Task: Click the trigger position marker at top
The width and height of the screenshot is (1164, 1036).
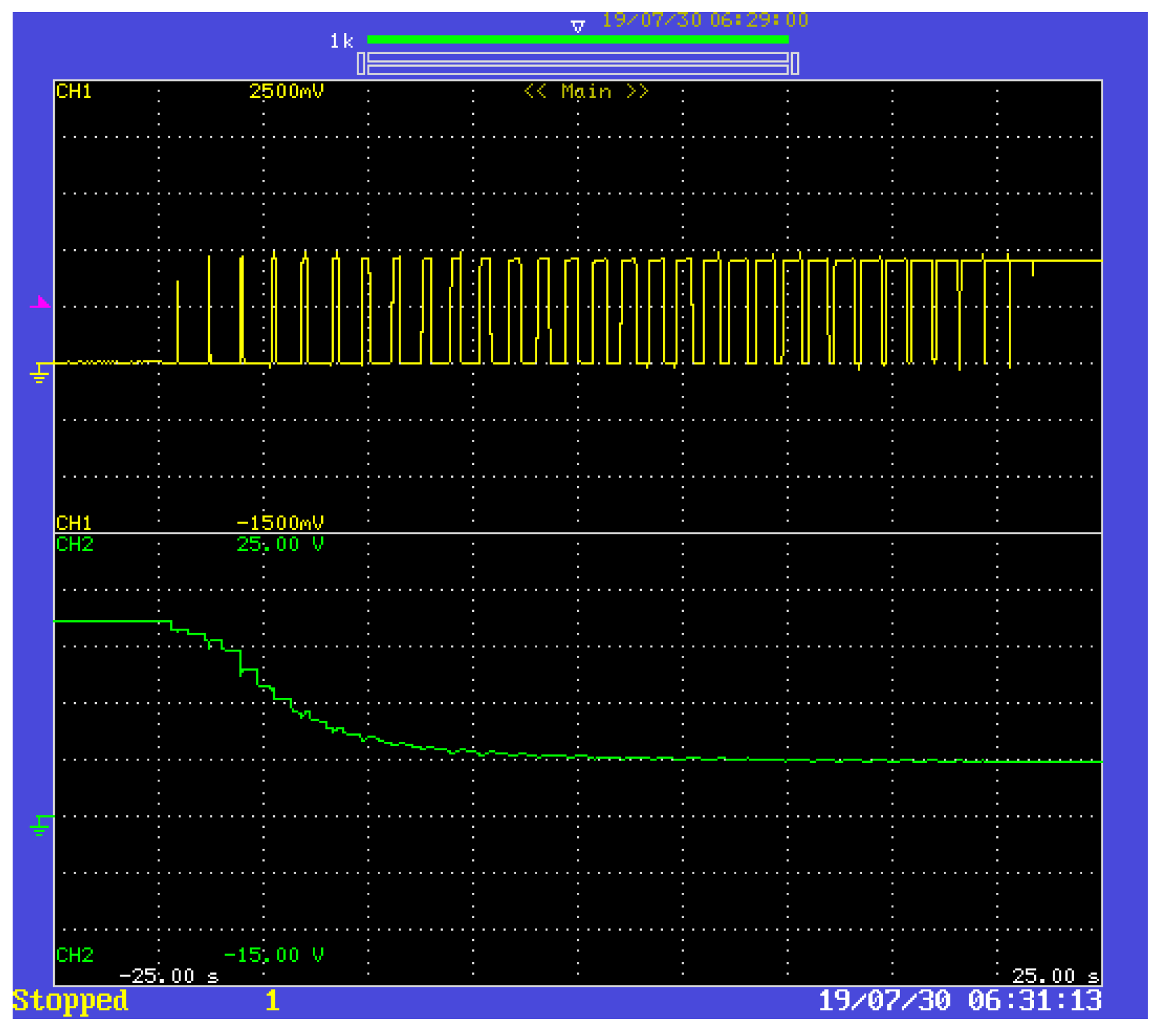Action: (x=577, y=26)
